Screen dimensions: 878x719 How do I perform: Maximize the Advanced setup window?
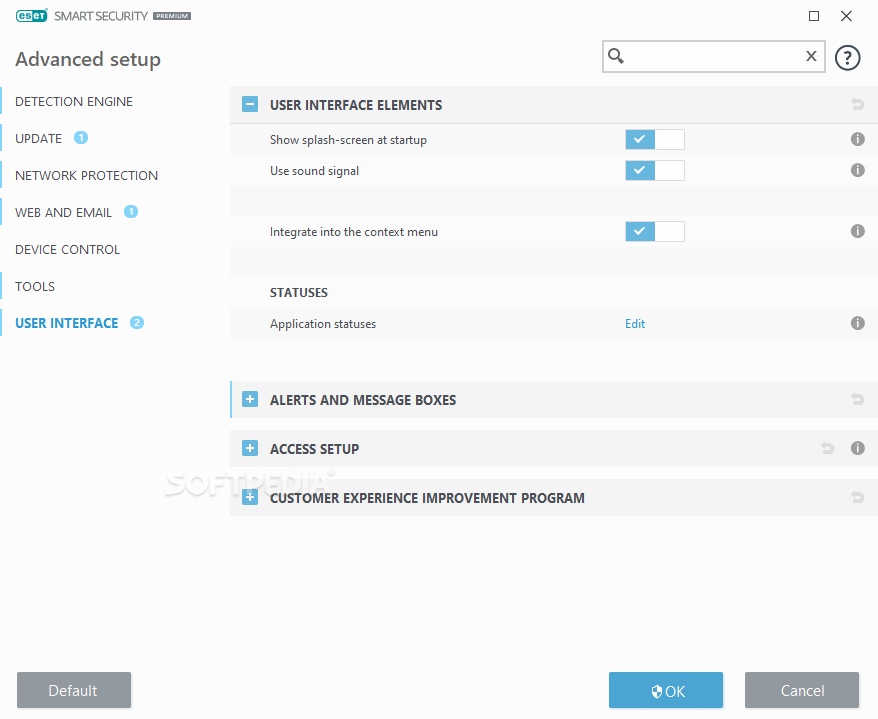click(814, 16)
